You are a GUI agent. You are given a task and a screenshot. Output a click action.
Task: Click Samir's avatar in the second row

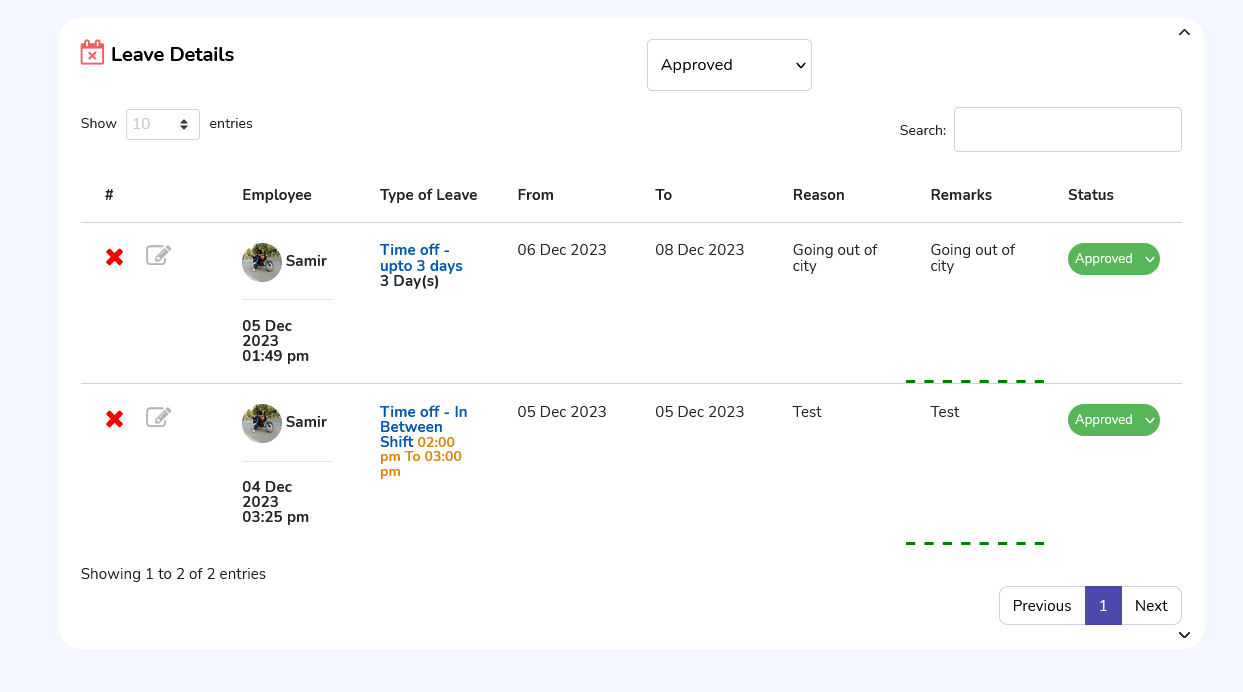(x=262, y=423)
